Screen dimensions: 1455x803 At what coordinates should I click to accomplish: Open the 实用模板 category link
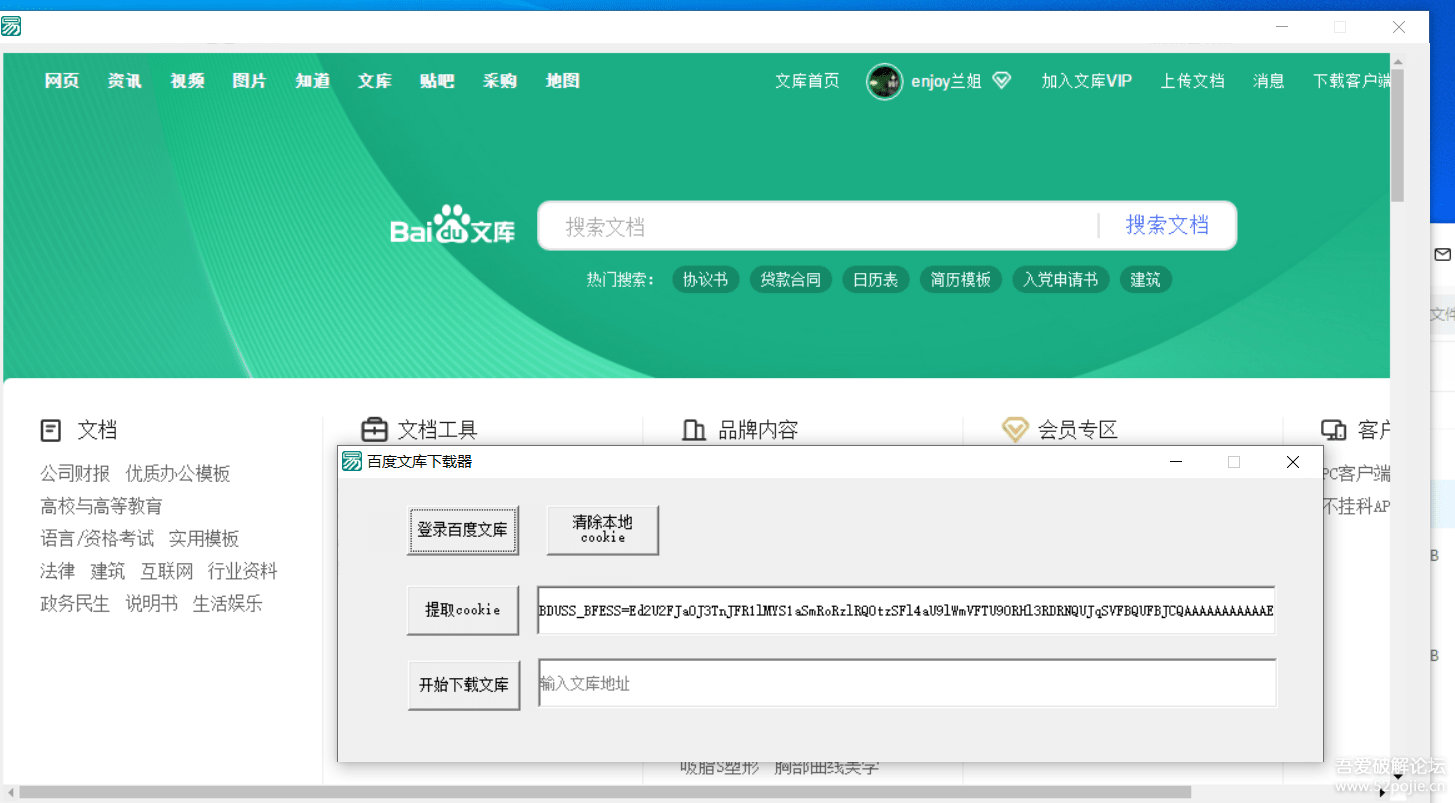tap(204, 539)
